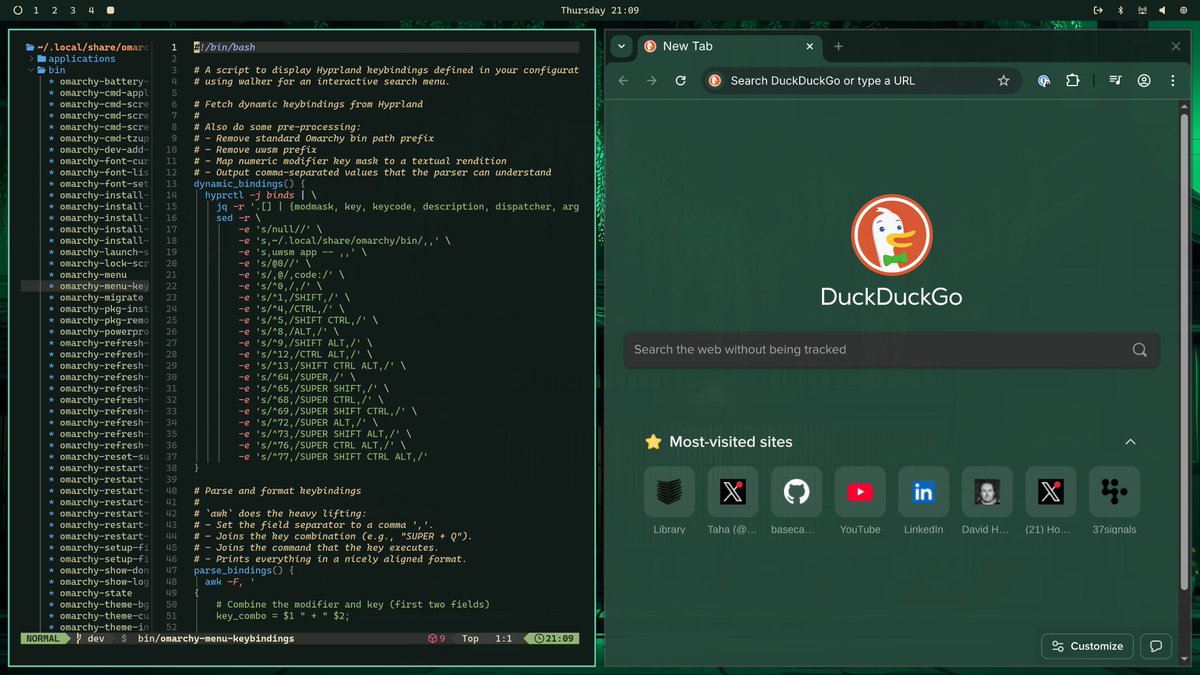Reload the browser page
Viewport: 1200px width, 675px height.
681,81
